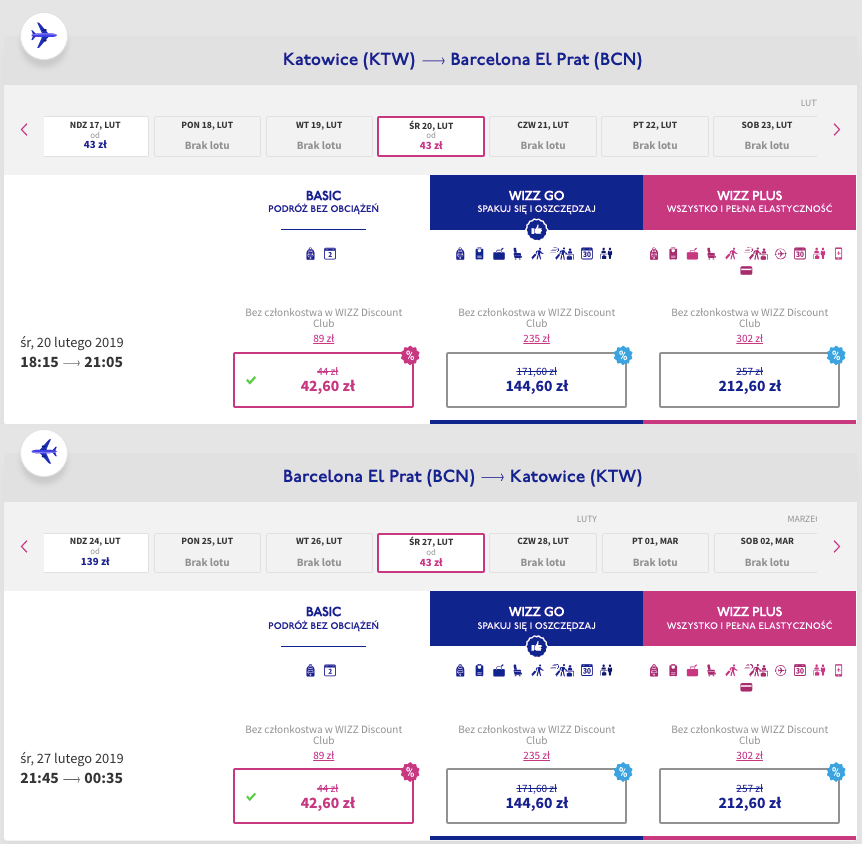Open return BASIC Discount Club 89 zł link

(323, 755)
